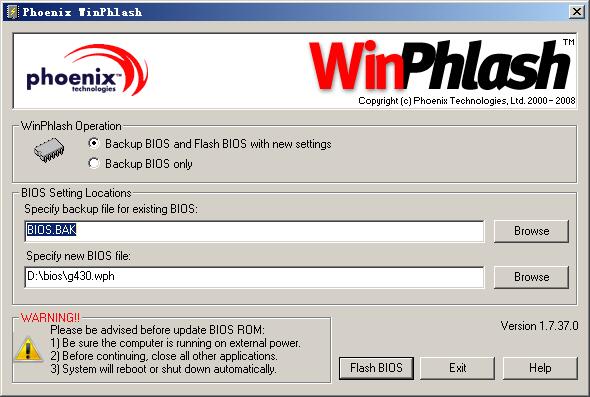Screen dimensions: 590x397
Task: Click the Version 1.7.37.0 label
Action: (539, 326)
